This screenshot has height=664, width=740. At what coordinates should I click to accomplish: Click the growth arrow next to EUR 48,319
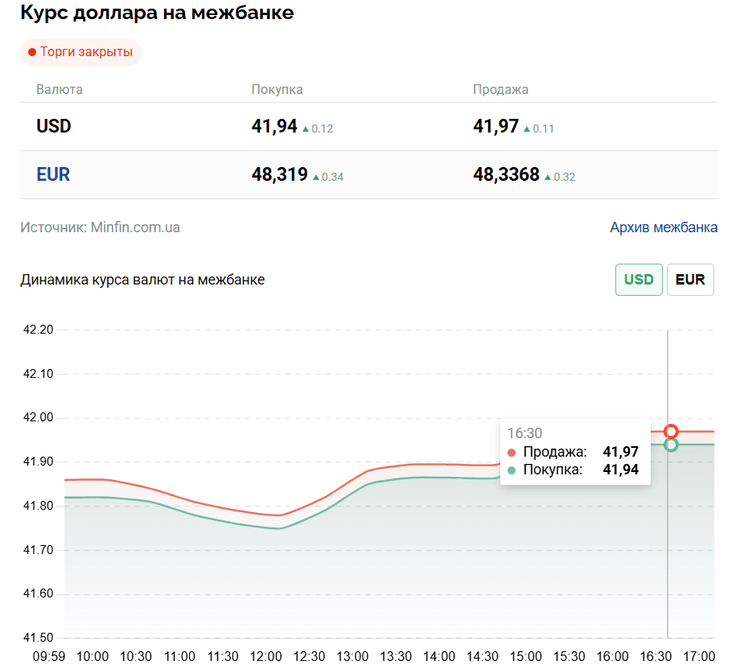pyautogui.click(x=316, y=177)
